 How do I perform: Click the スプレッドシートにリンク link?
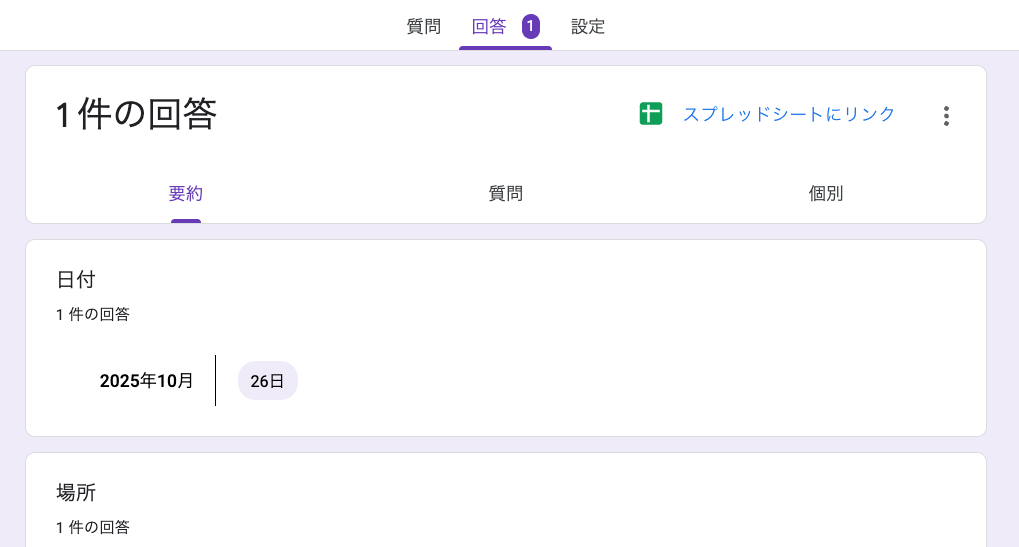point(789,114)
